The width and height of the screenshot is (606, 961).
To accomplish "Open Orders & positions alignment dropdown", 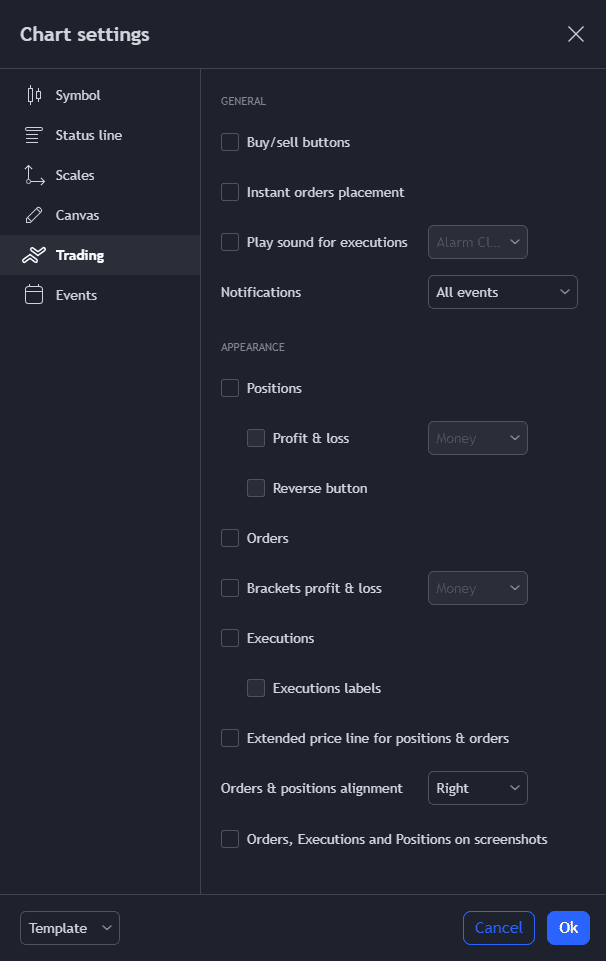I will [x=478, y=788].
